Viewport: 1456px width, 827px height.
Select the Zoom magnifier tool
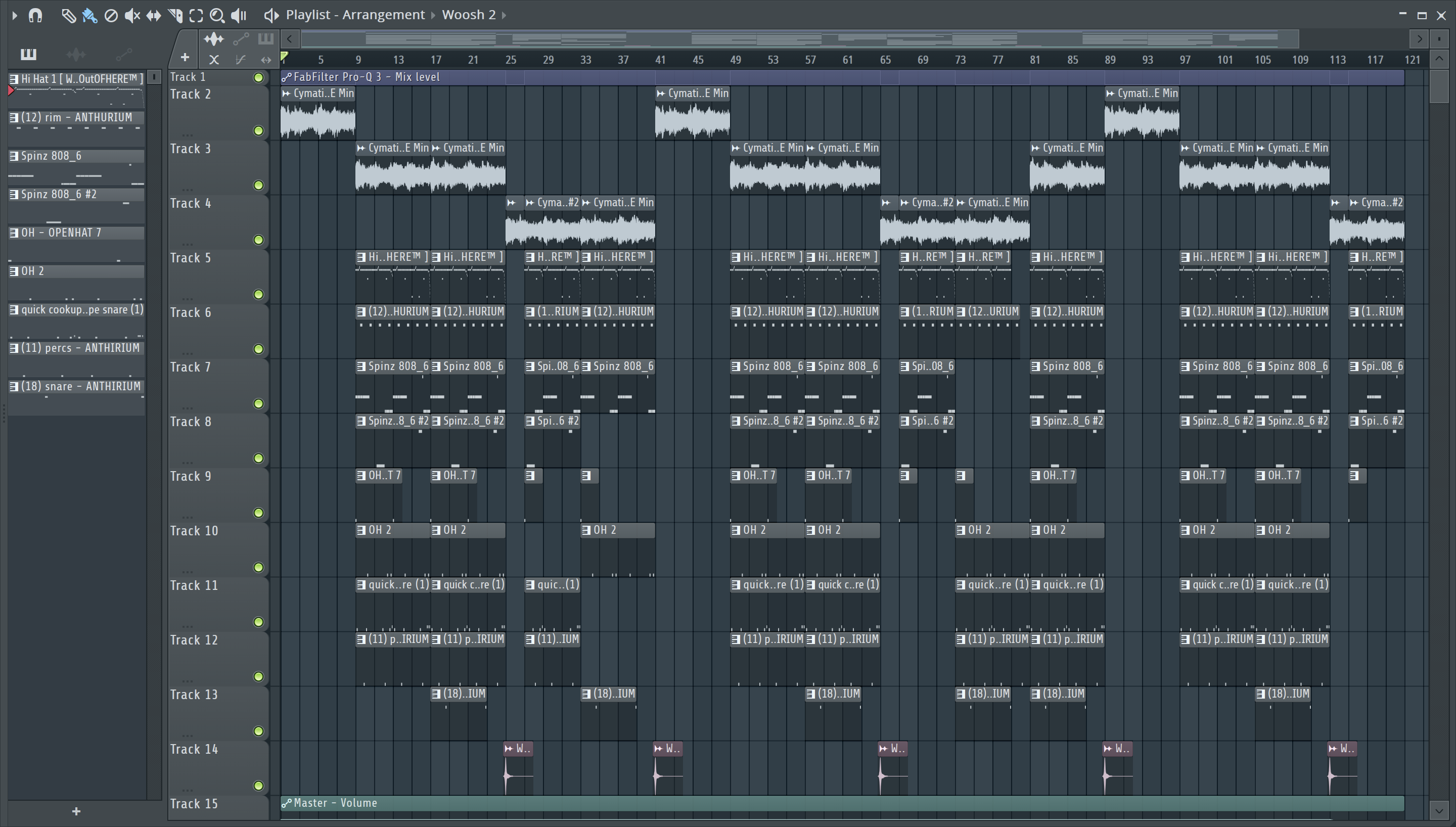pos(217,15)
